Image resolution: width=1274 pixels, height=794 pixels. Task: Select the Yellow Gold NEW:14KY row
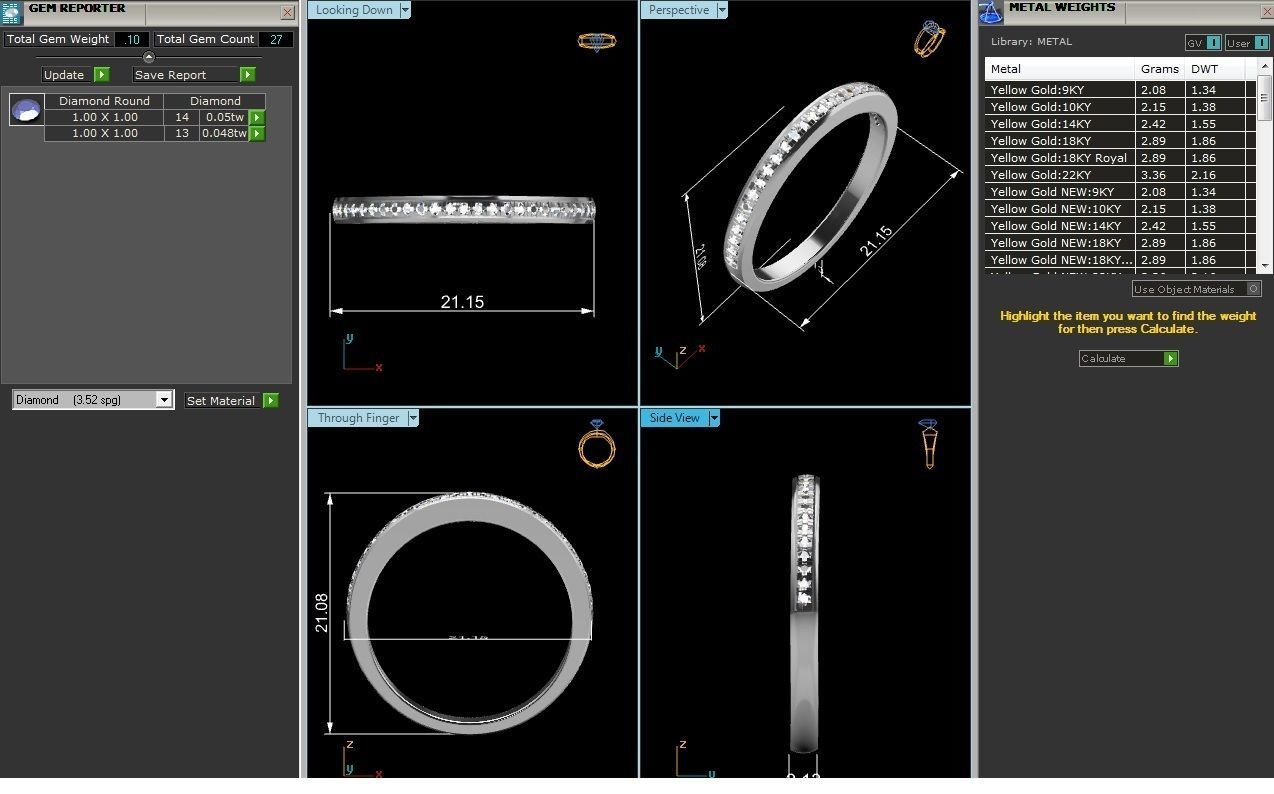[x=1120, y=226]
